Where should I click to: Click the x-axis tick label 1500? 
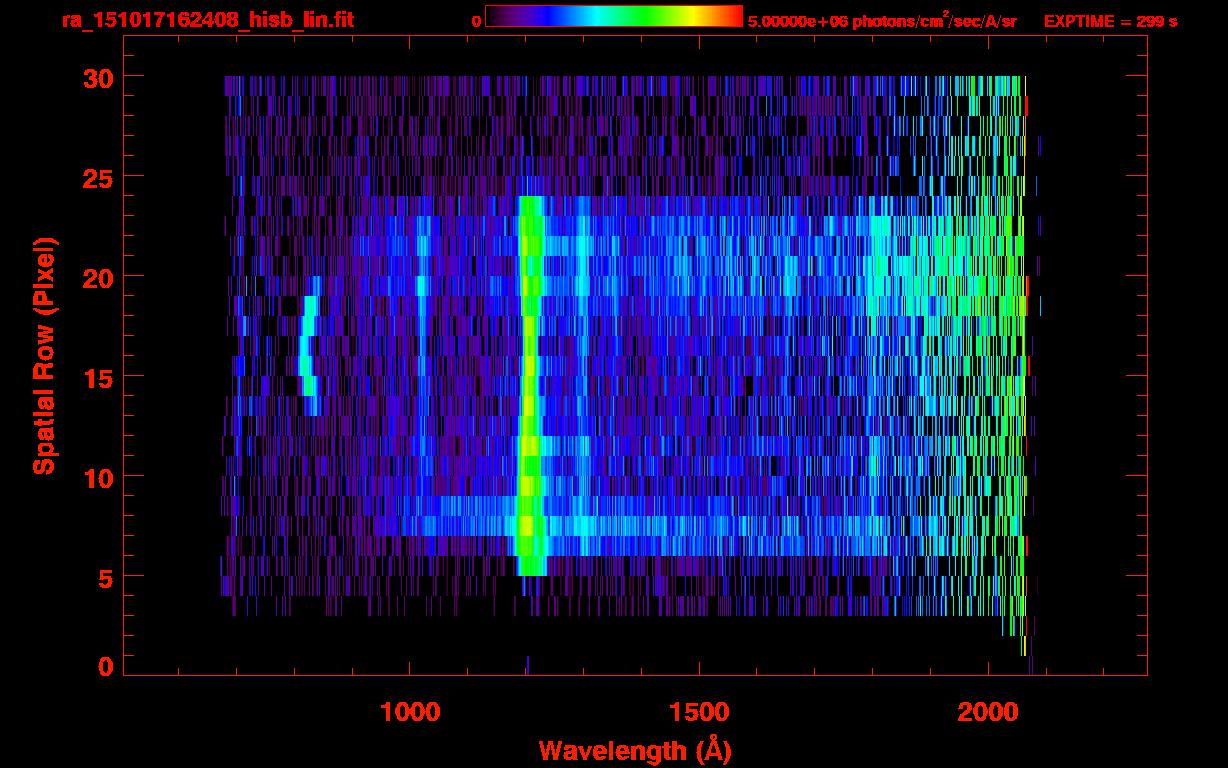coord(699,712)
